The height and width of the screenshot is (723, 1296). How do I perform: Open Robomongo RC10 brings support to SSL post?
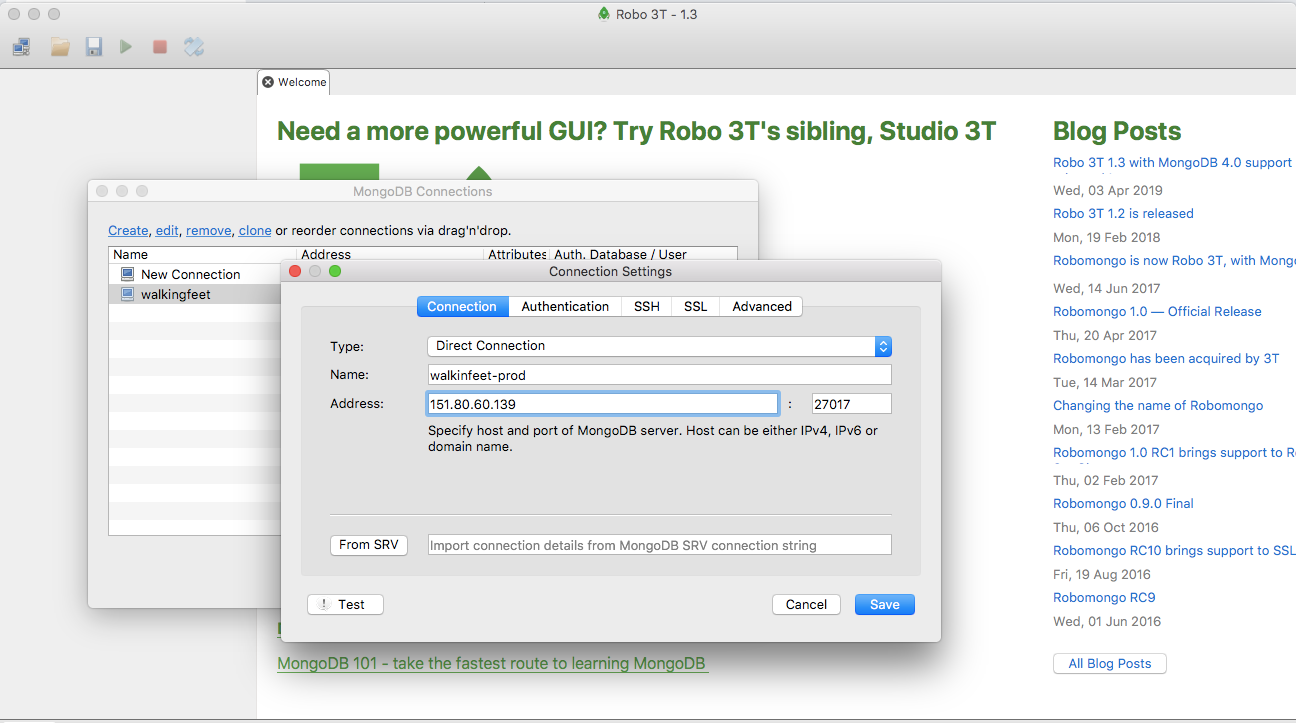(x=1174, y=550)
